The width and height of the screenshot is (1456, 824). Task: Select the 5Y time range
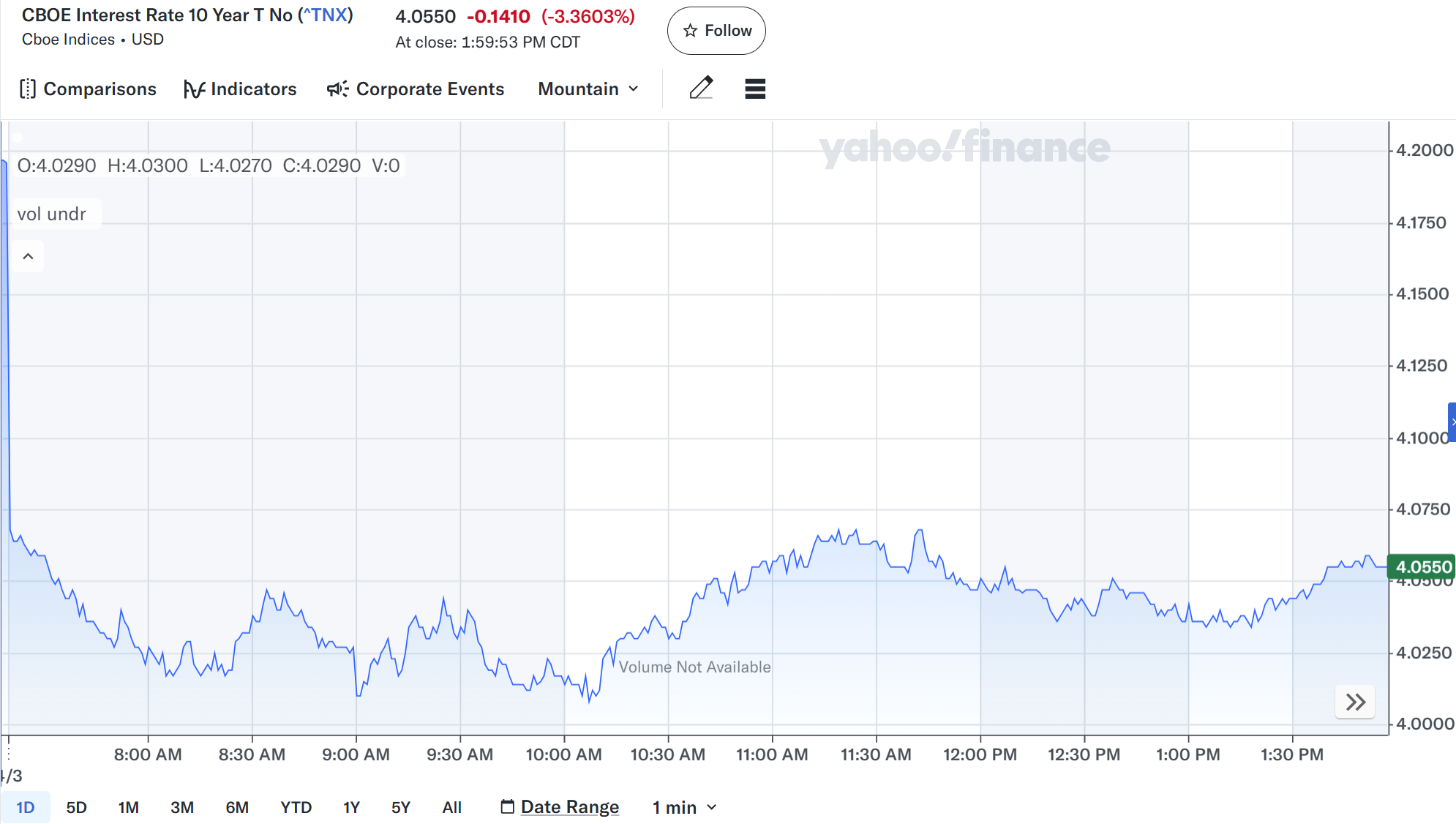coord(400,807)
